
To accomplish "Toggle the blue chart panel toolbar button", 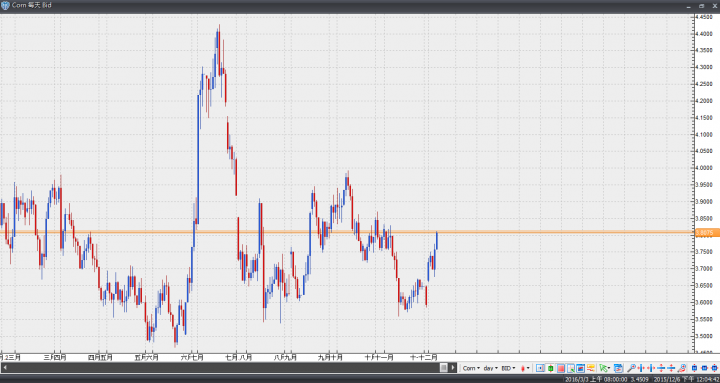I will (580, 368).
